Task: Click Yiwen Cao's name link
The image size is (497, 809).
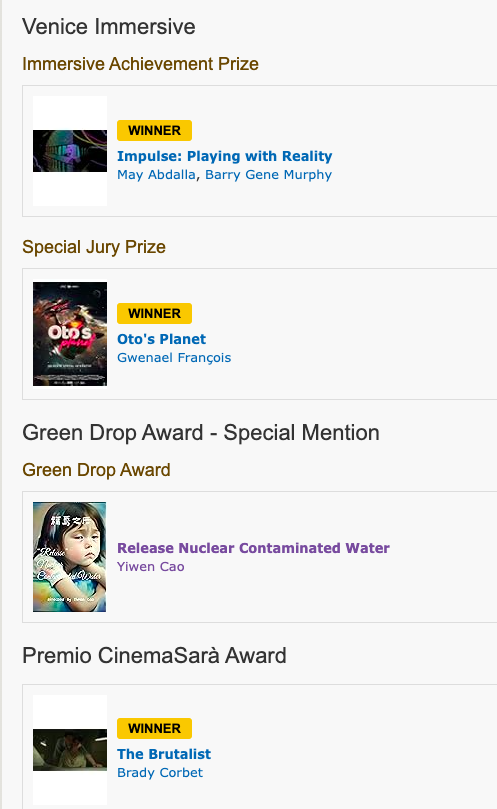Action: (151, 567)
